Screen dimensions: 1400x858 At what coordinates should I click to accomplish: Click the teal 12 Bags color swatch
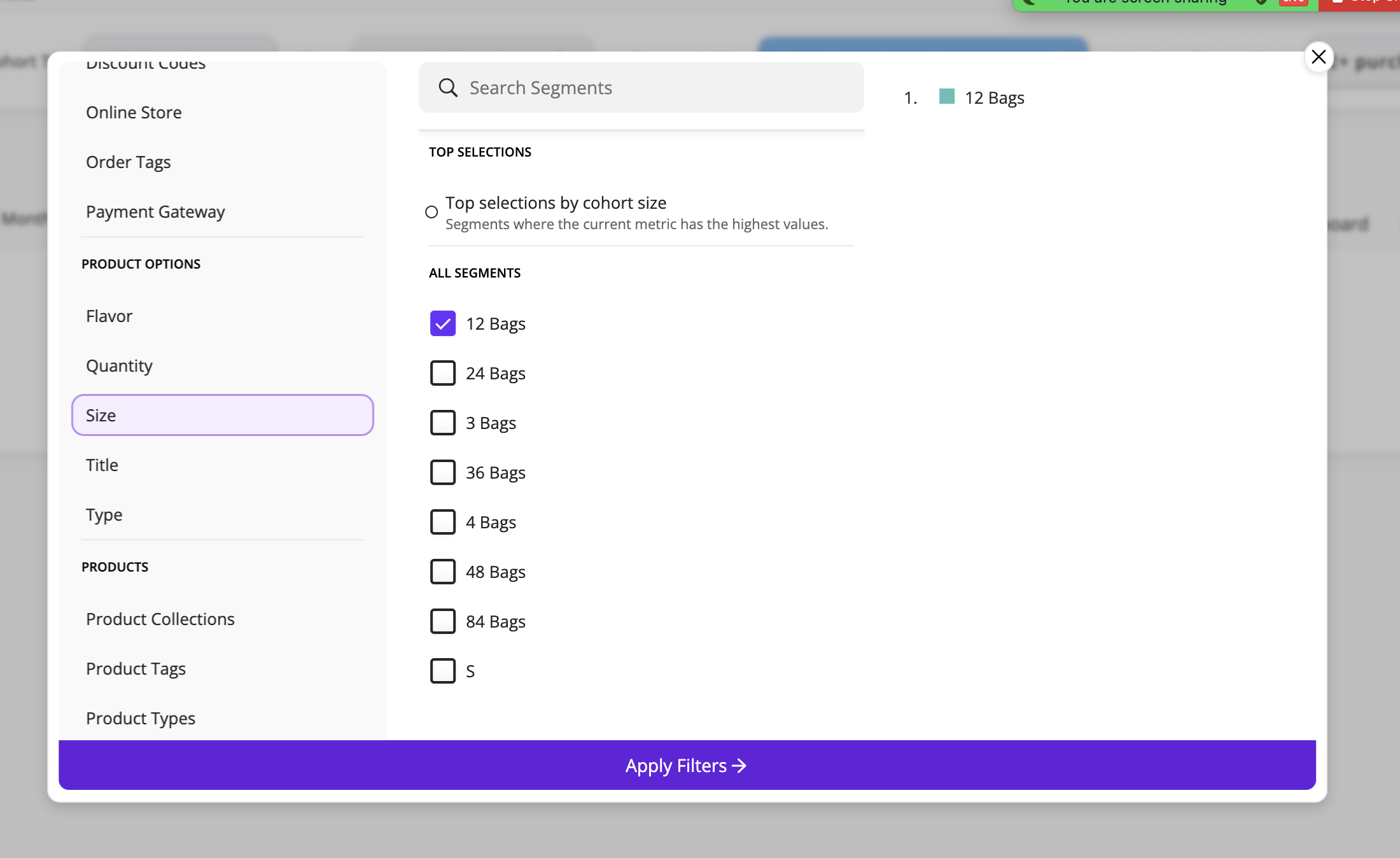point(946,97)
